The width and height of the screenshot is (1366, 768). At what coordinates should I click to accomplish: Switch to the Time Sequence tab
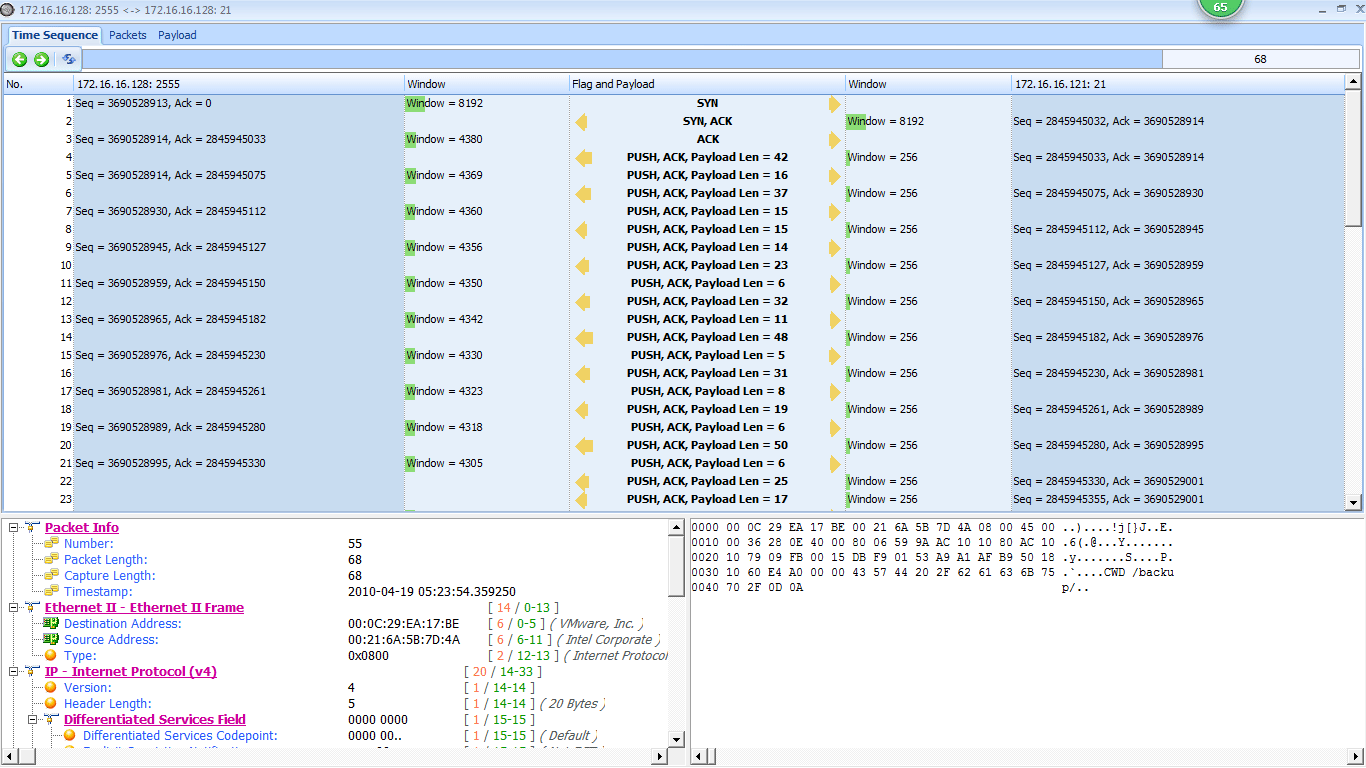tap(55, 35)
